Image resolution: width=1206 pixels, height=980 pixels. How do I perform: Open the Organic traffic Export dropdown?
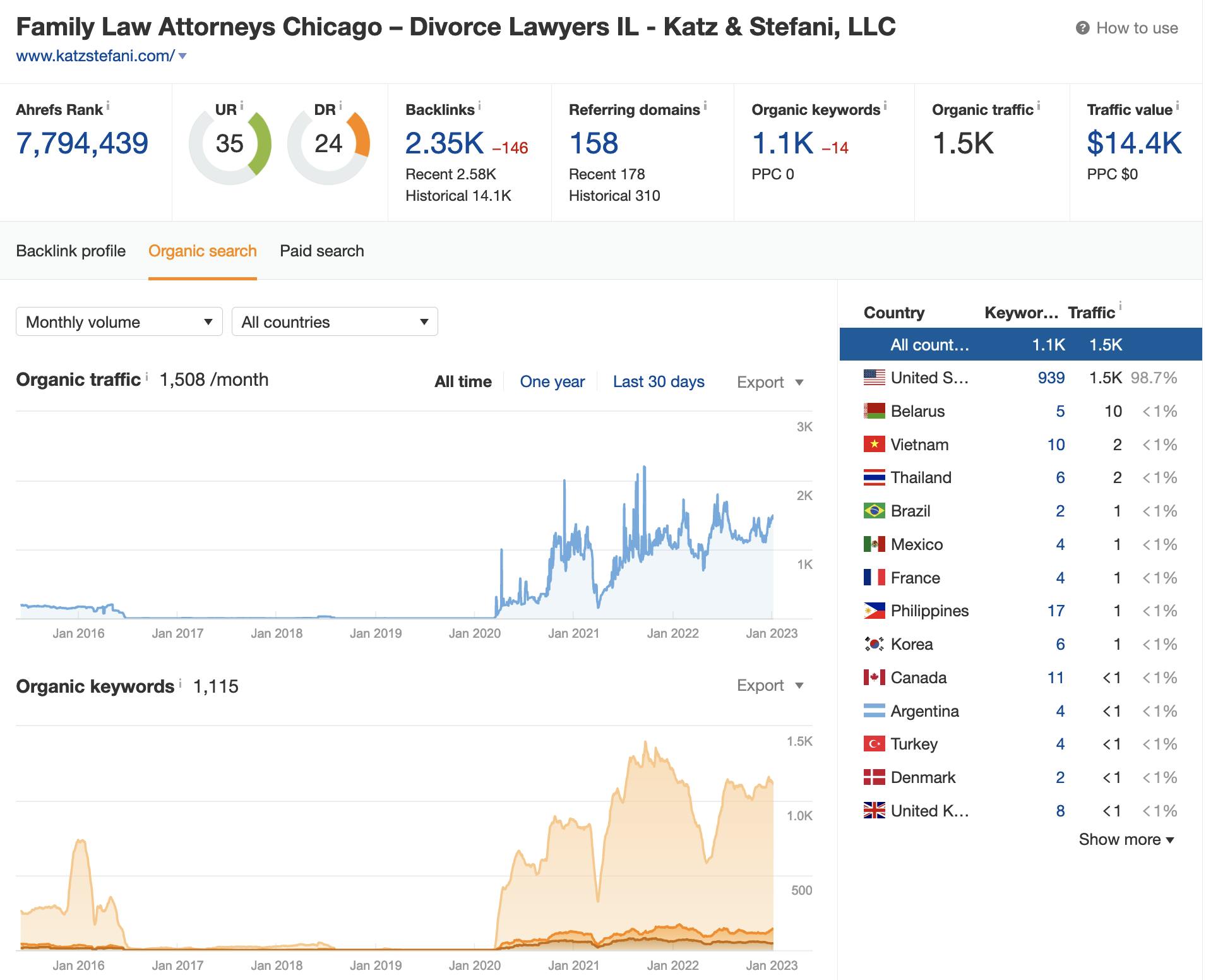(x=770, y=382)
